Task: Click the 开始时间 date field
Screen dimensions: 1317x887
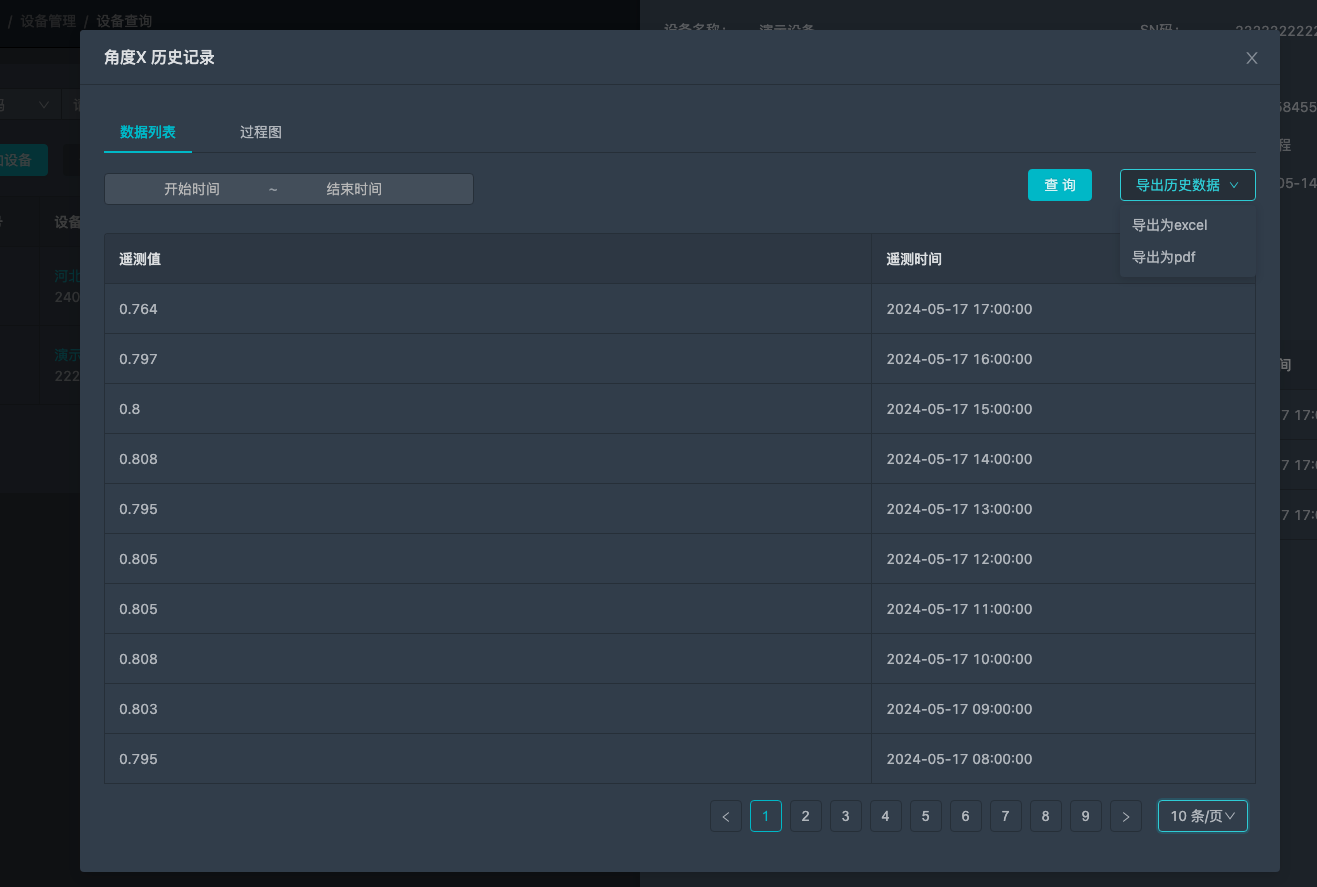Action: click(x=192, y=189)
